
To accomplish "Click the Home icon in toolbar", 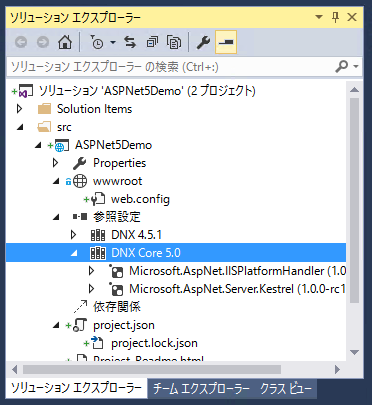I will [65, 42].
